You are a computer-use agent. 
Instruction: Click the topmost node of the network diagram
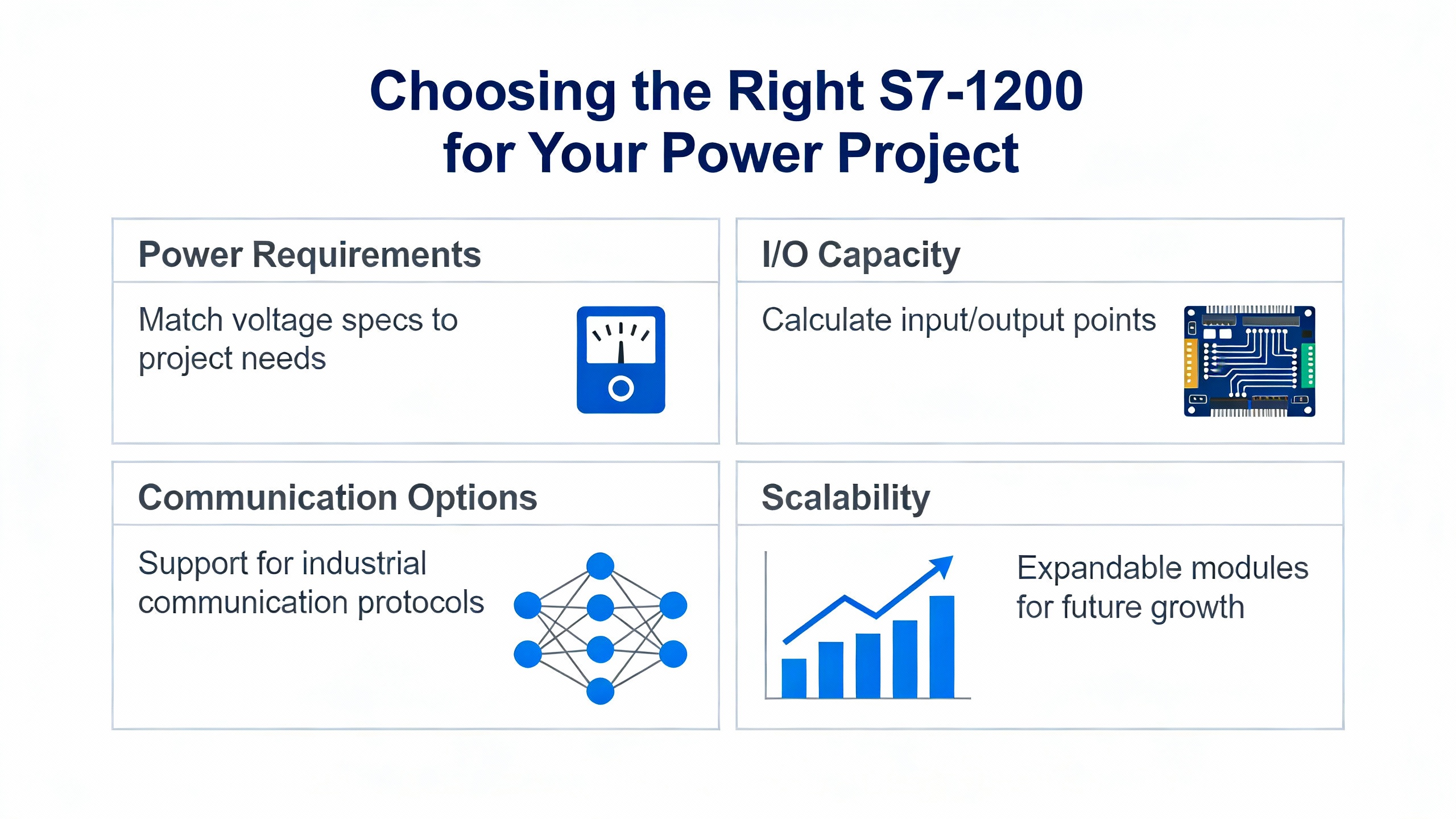click(600, 566)
